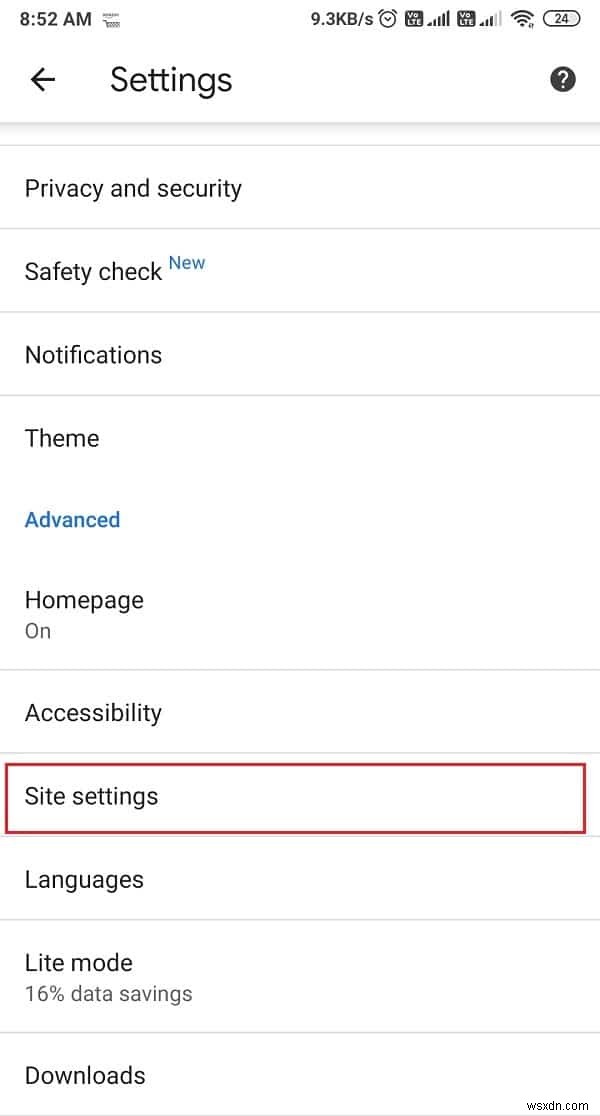
Task: Open Accessibility settings
Action: (x=93, y=712)
